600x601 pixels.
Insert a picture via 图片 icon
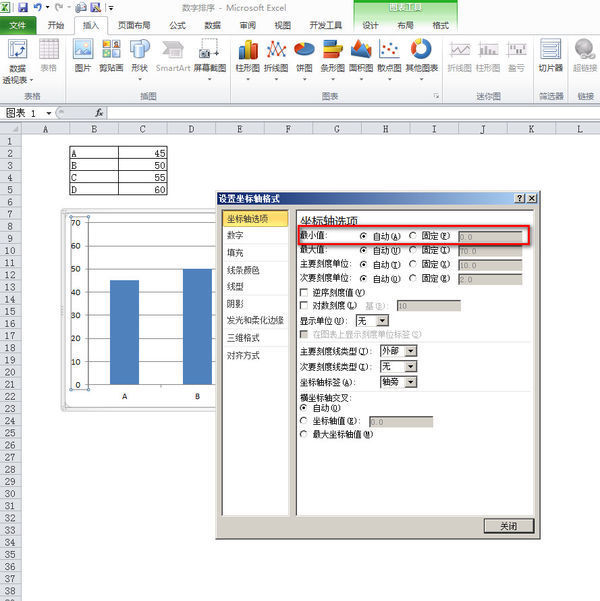click(x=83, y=54)
